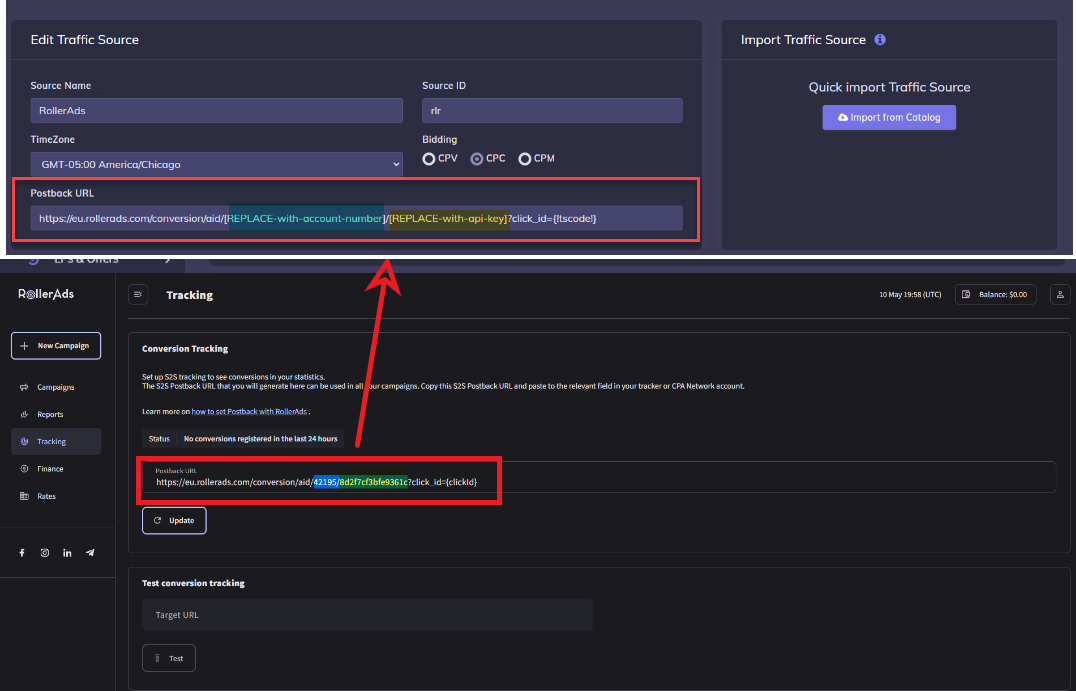Open the TimeZone dropdown
Viewport: 1076px width, 691px height.
[216, 165]
